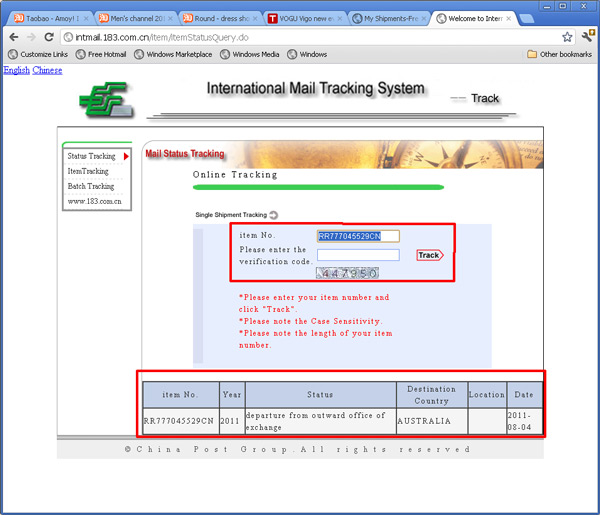
Task: Minimize the browser window
Action: tap(547, 7)
